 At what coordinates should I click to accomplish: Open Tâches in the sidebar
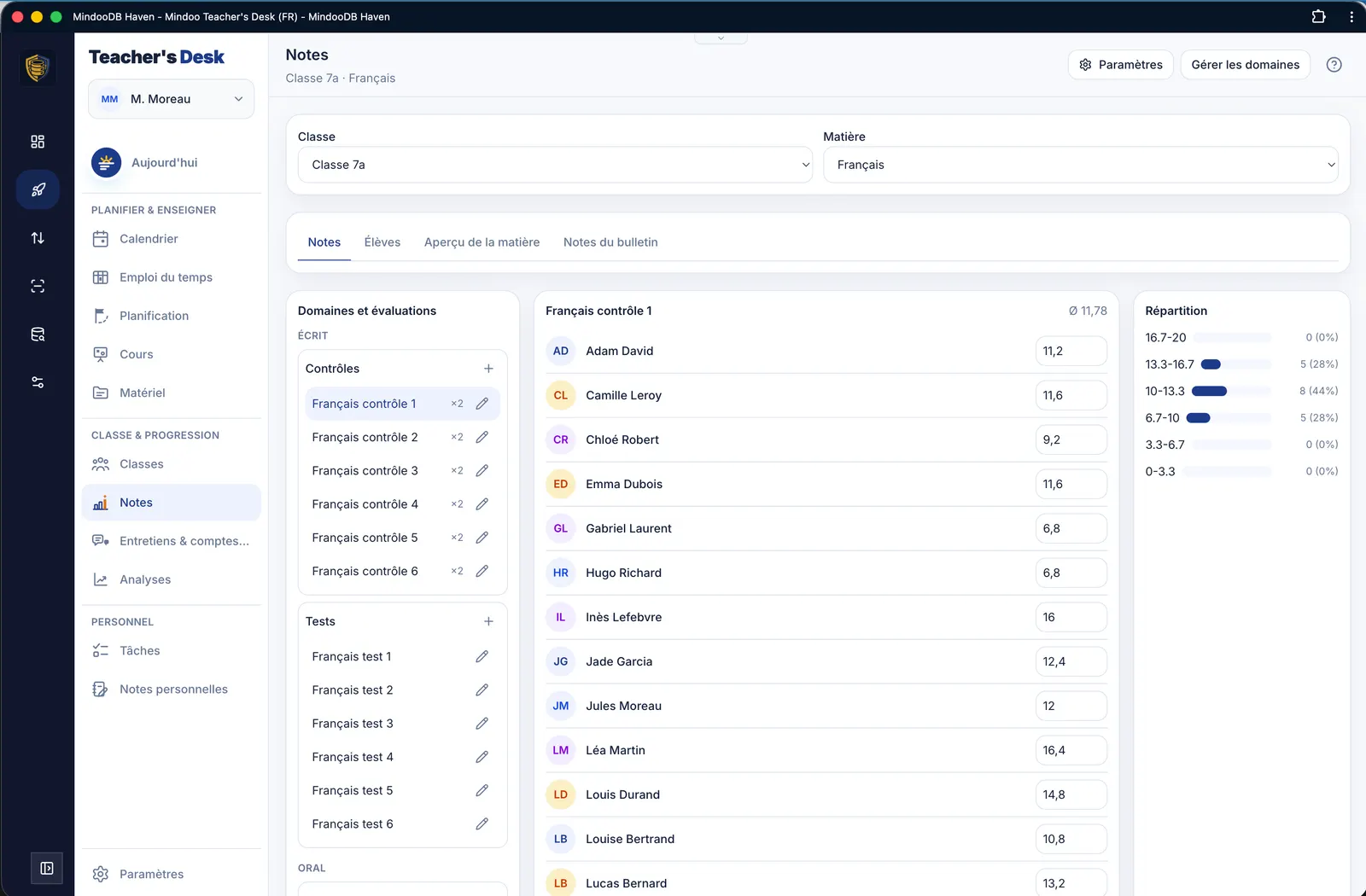coord(171,651)
